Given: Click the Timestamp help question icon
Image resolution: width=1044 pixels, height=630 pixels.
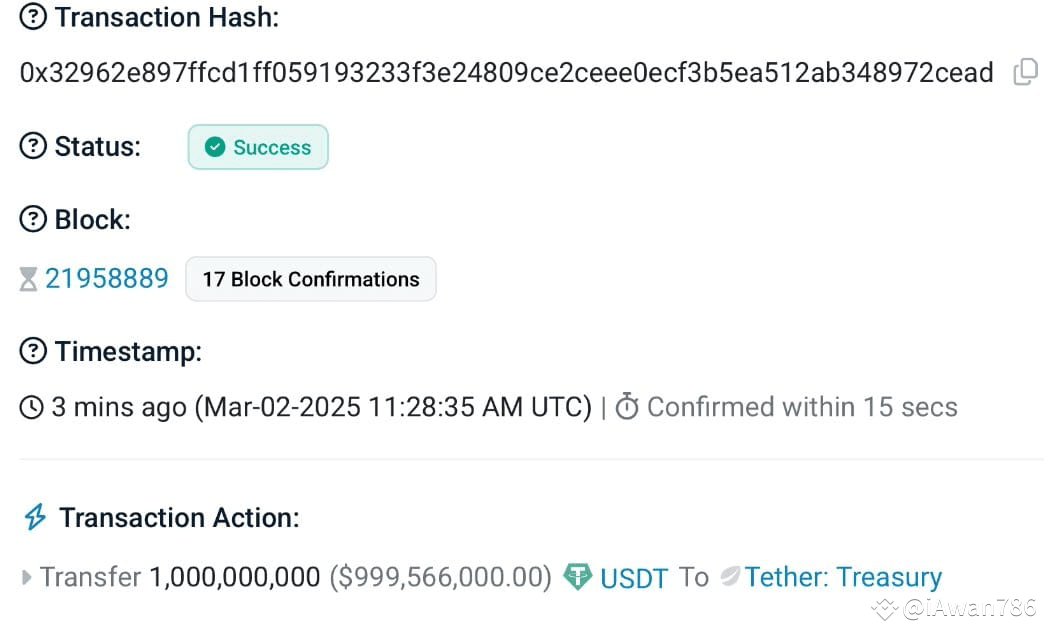Looking at the screenshot, I should click(33, 351).
